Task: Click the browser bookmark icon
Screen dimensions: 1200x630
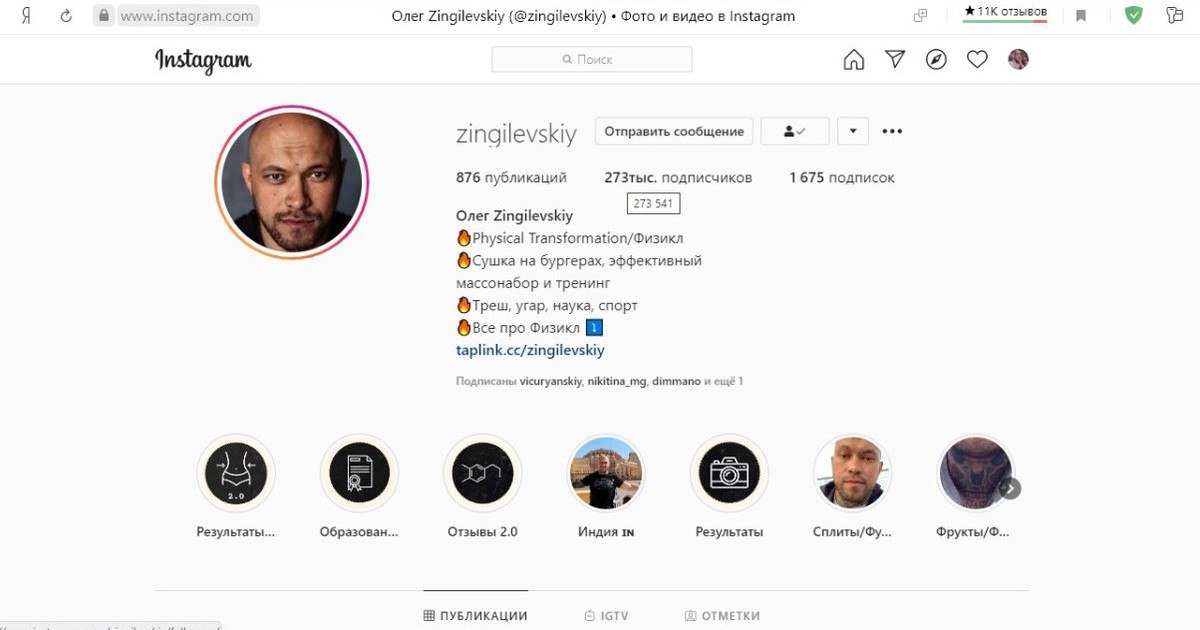Action: point(1081,16)
